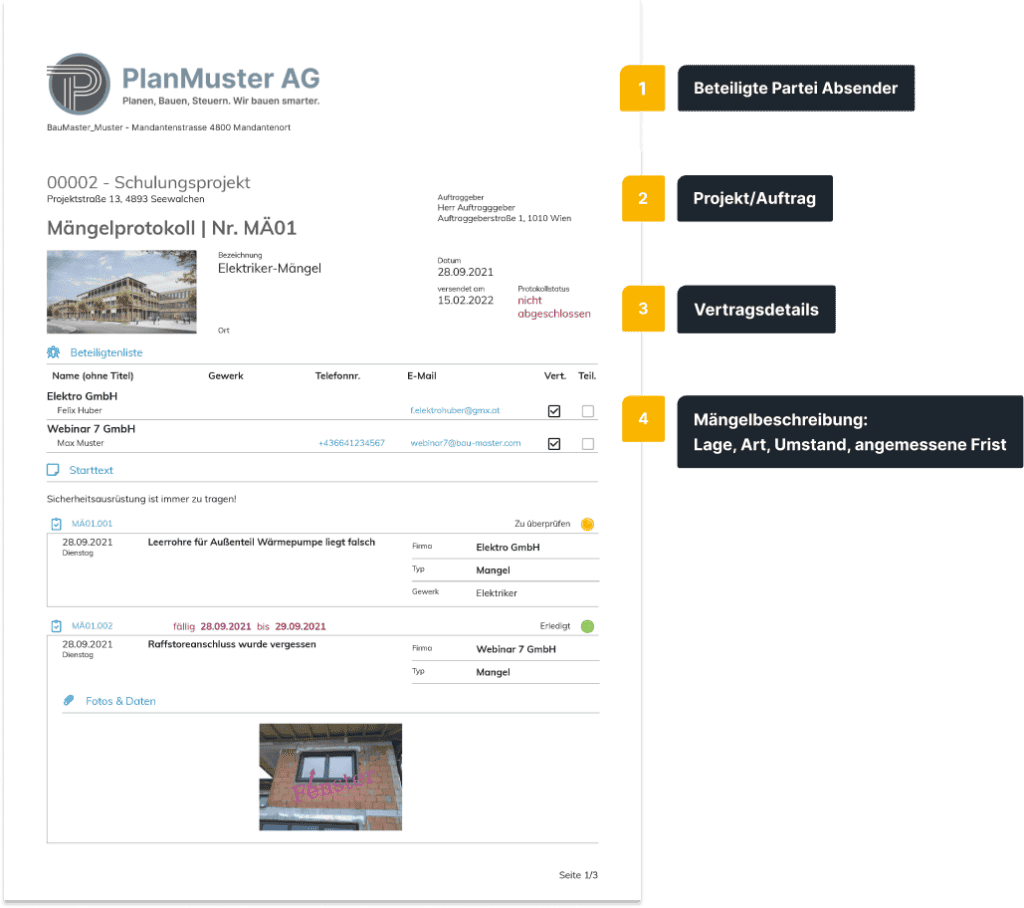Screen dimensions: 1024x908
Task: Click the Starttext note icon
Action: click(54, 469)
